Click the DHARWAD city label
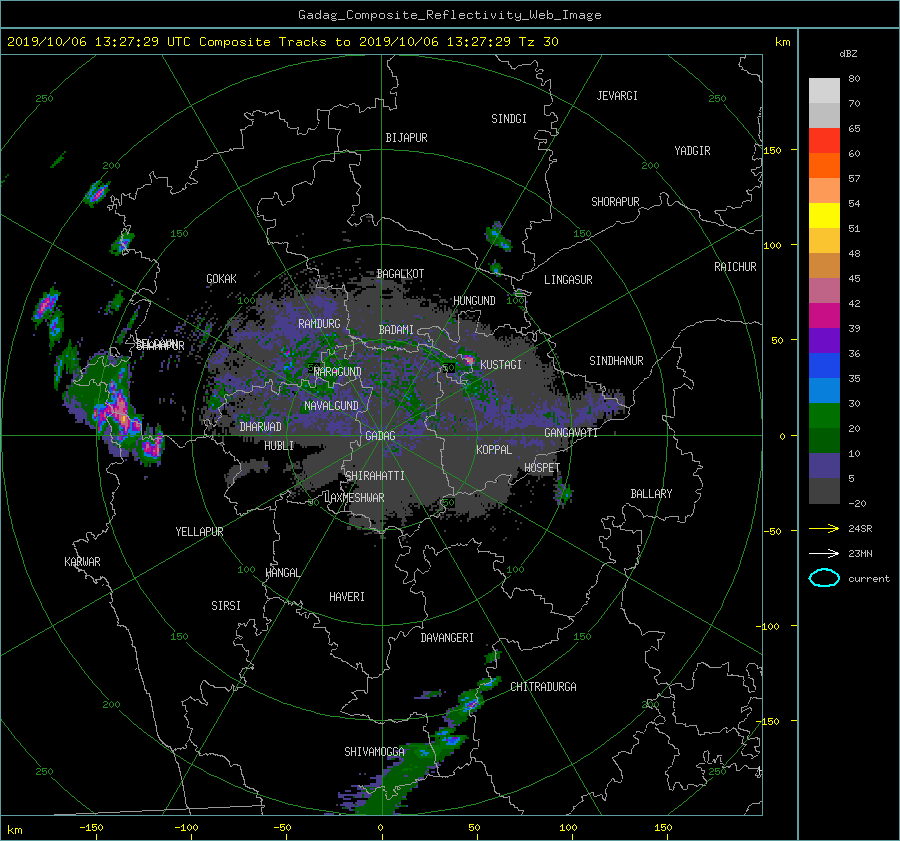 [260, 427]
